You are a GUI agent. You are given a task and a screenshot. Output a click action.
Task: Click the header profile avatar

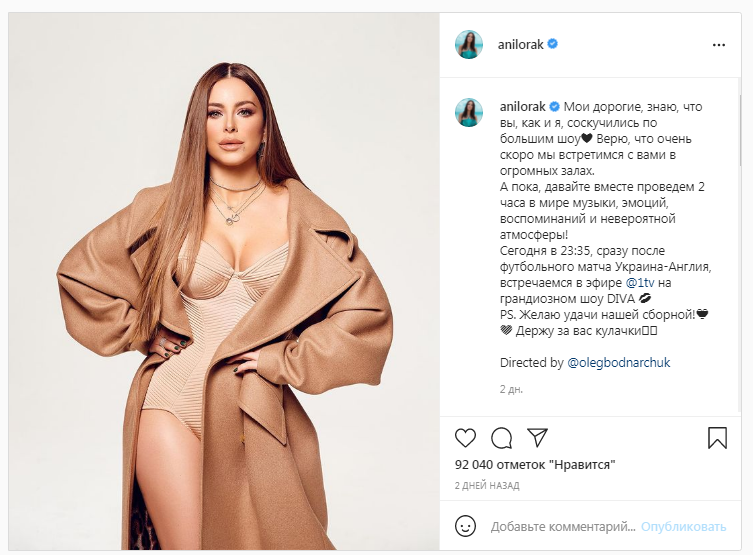[469, 45]
